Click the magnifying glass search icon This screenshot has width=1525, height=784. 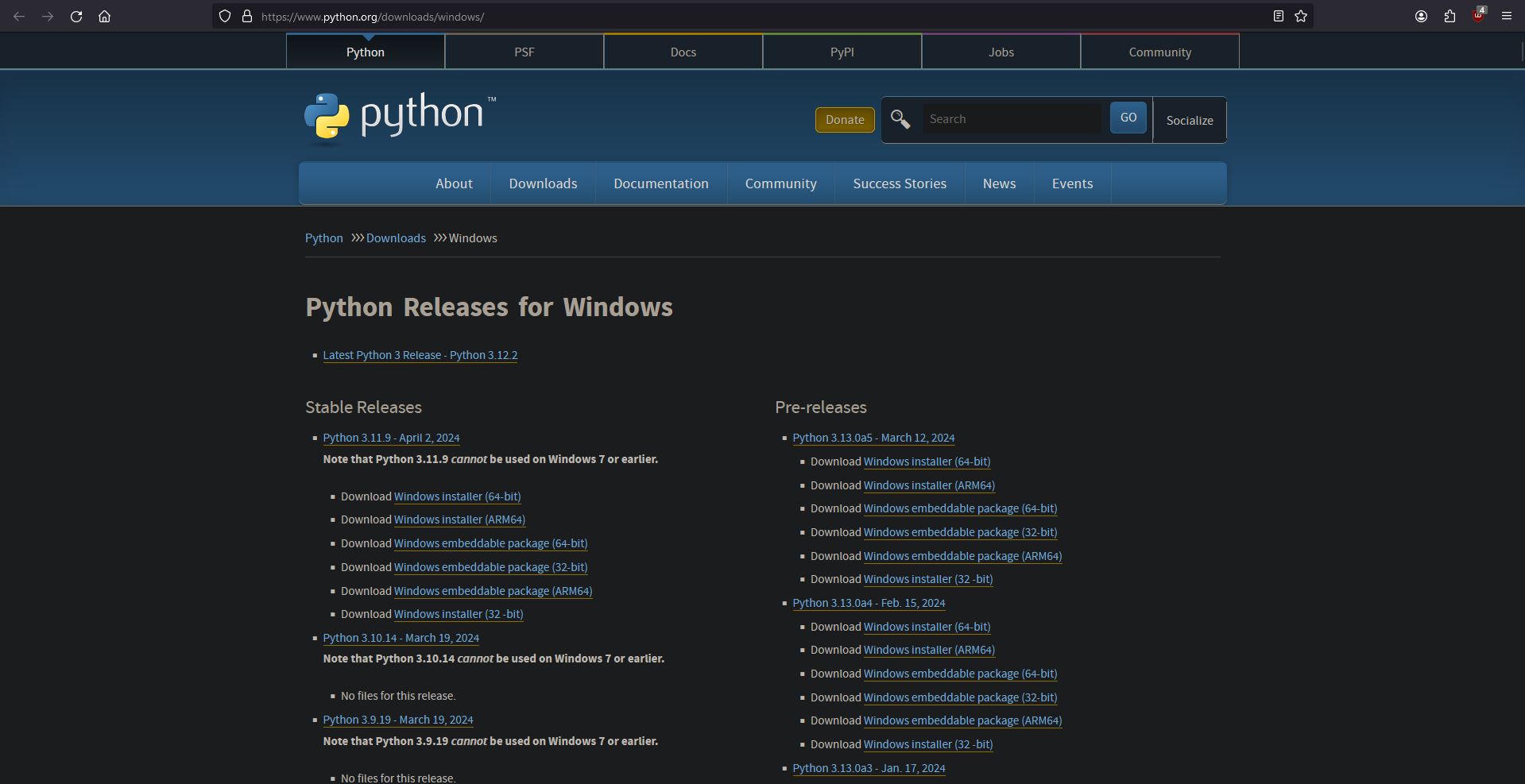click(900, 119)
